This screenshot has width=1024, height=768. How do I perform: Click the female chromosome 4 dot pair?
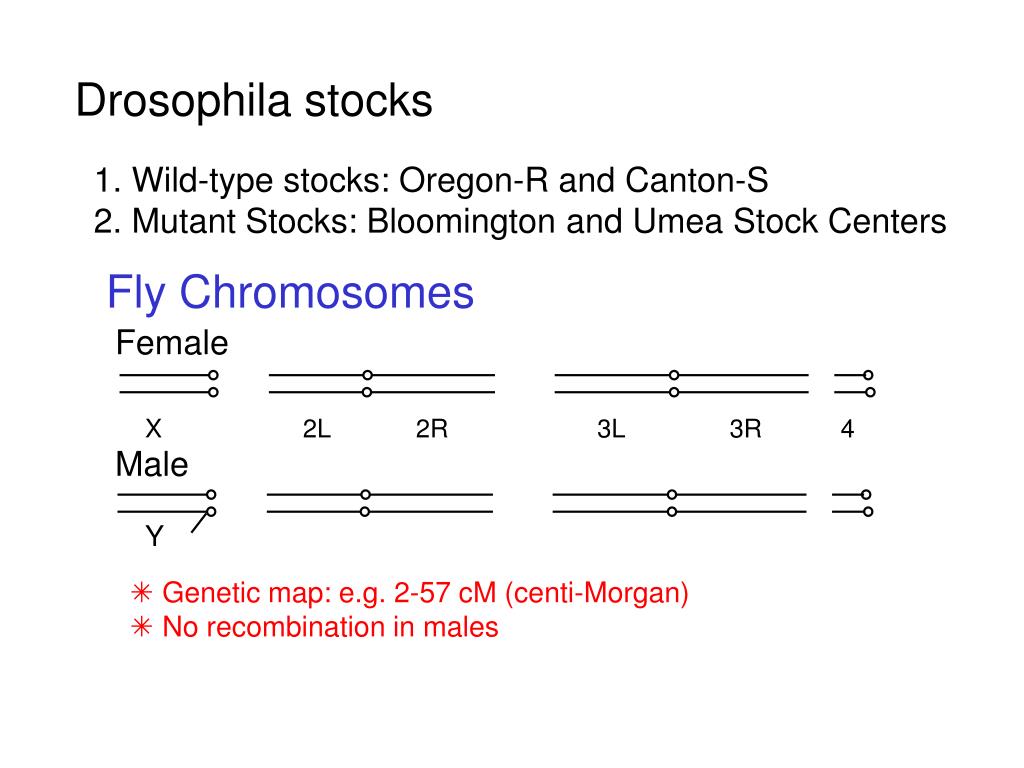pos(869,383)
